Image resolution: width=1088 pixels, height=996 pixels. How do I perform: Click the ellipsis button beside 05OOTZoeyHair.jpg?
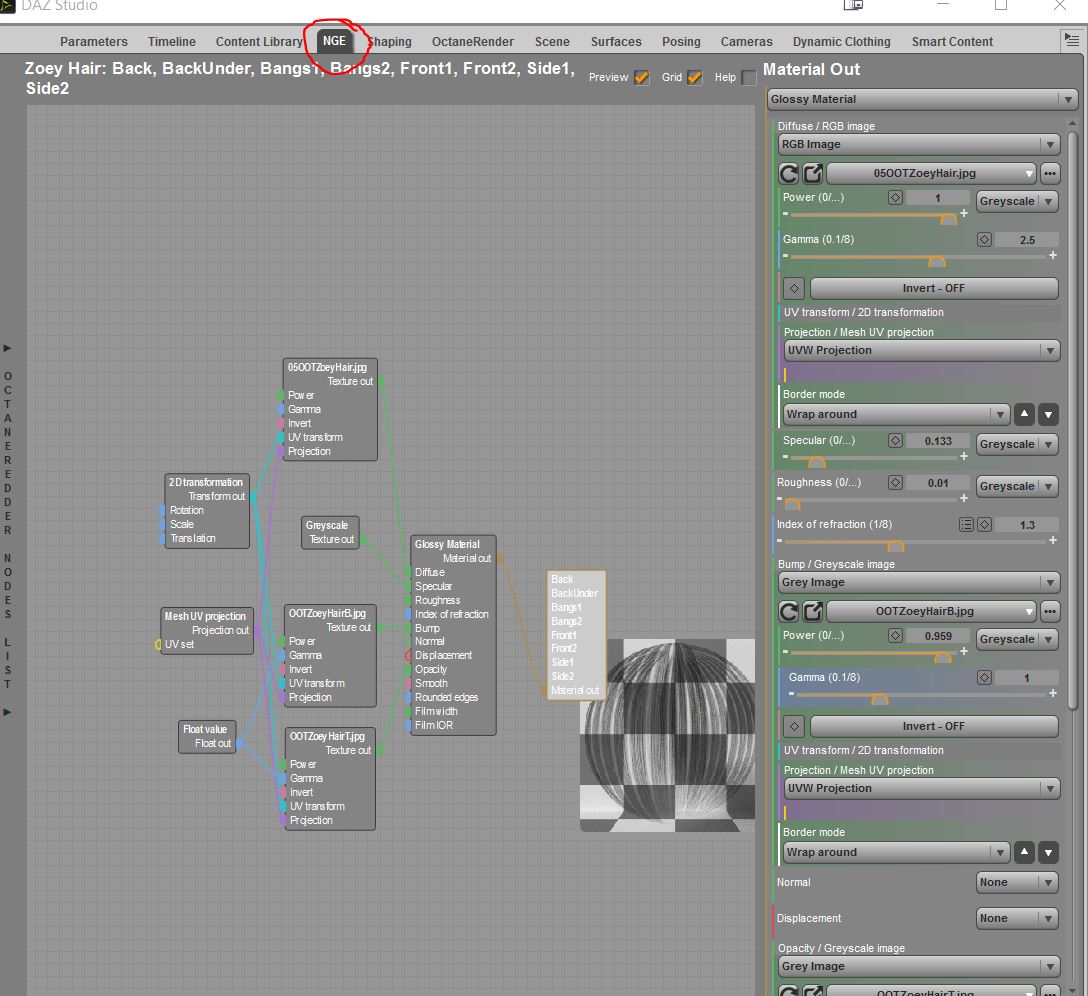tap(1050, 173)
